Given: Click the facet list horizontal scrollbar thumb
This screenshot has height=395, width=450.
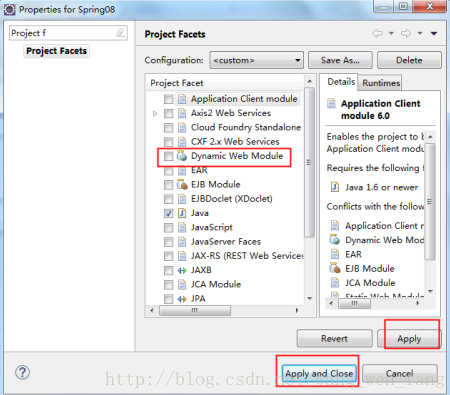Looking at the screenshot, I should pyautogui.click(x=195, y=310).
